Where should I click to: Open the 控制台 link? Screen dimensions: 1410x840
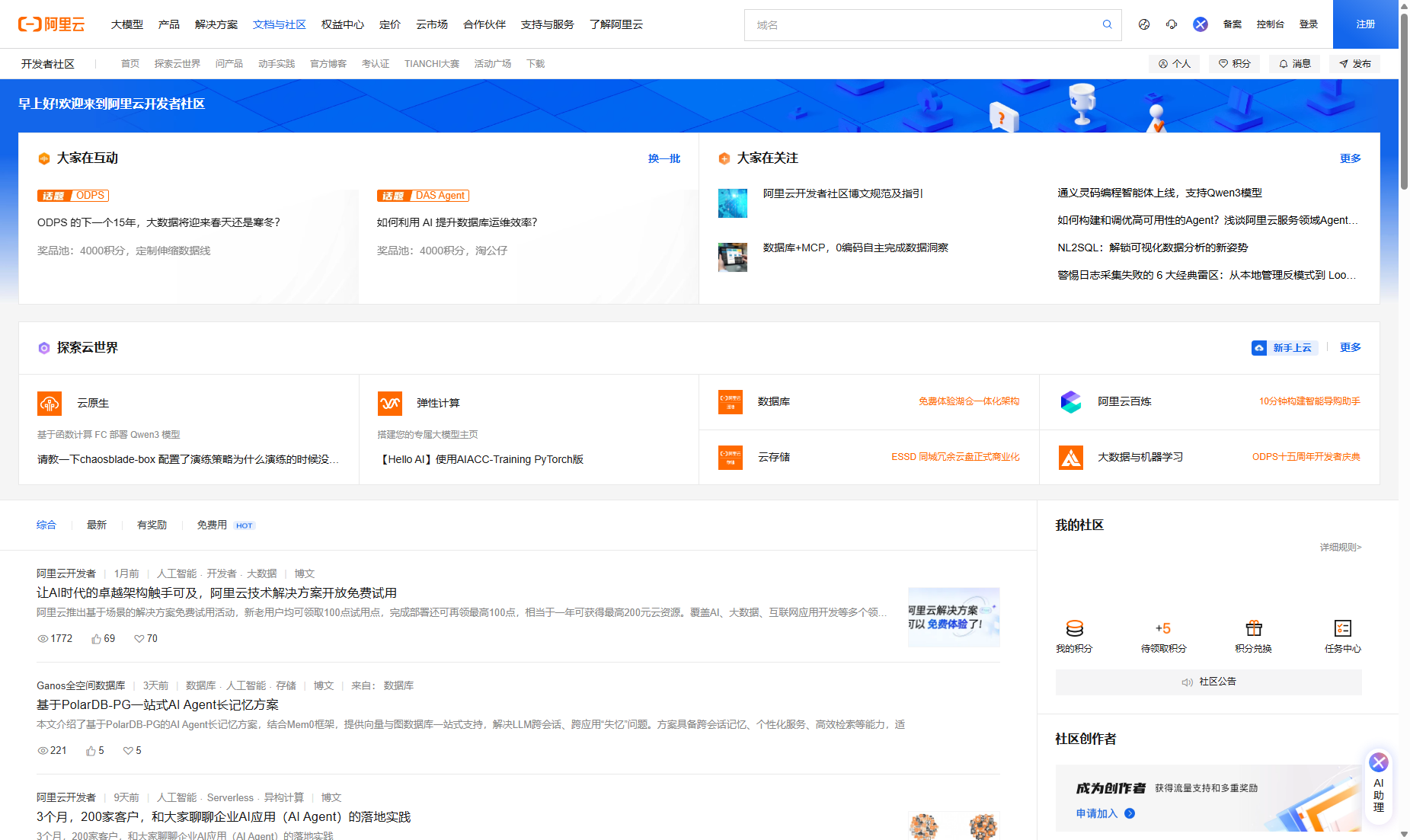click(1271, 24)
